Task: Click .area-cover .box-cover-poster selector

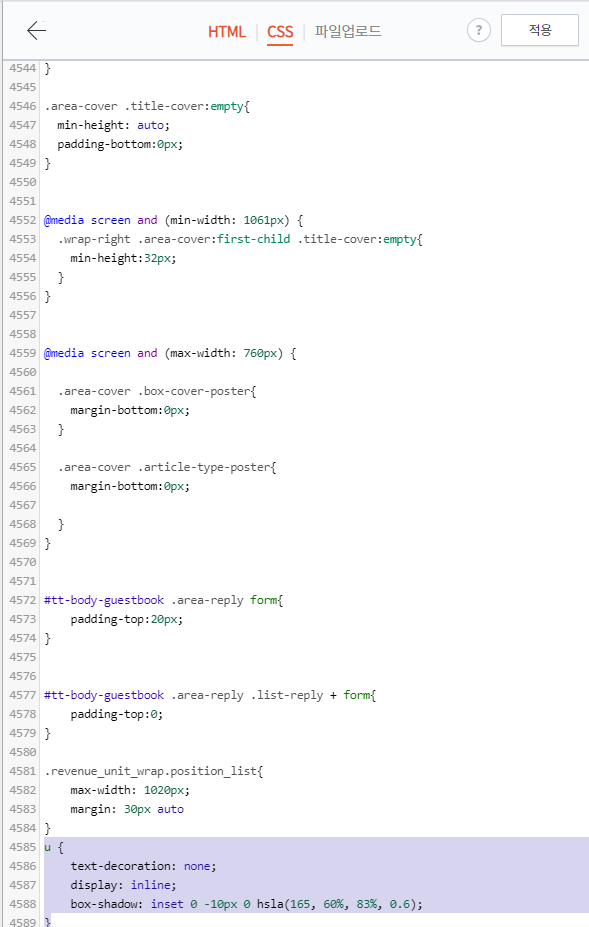Action: (157, 391)
